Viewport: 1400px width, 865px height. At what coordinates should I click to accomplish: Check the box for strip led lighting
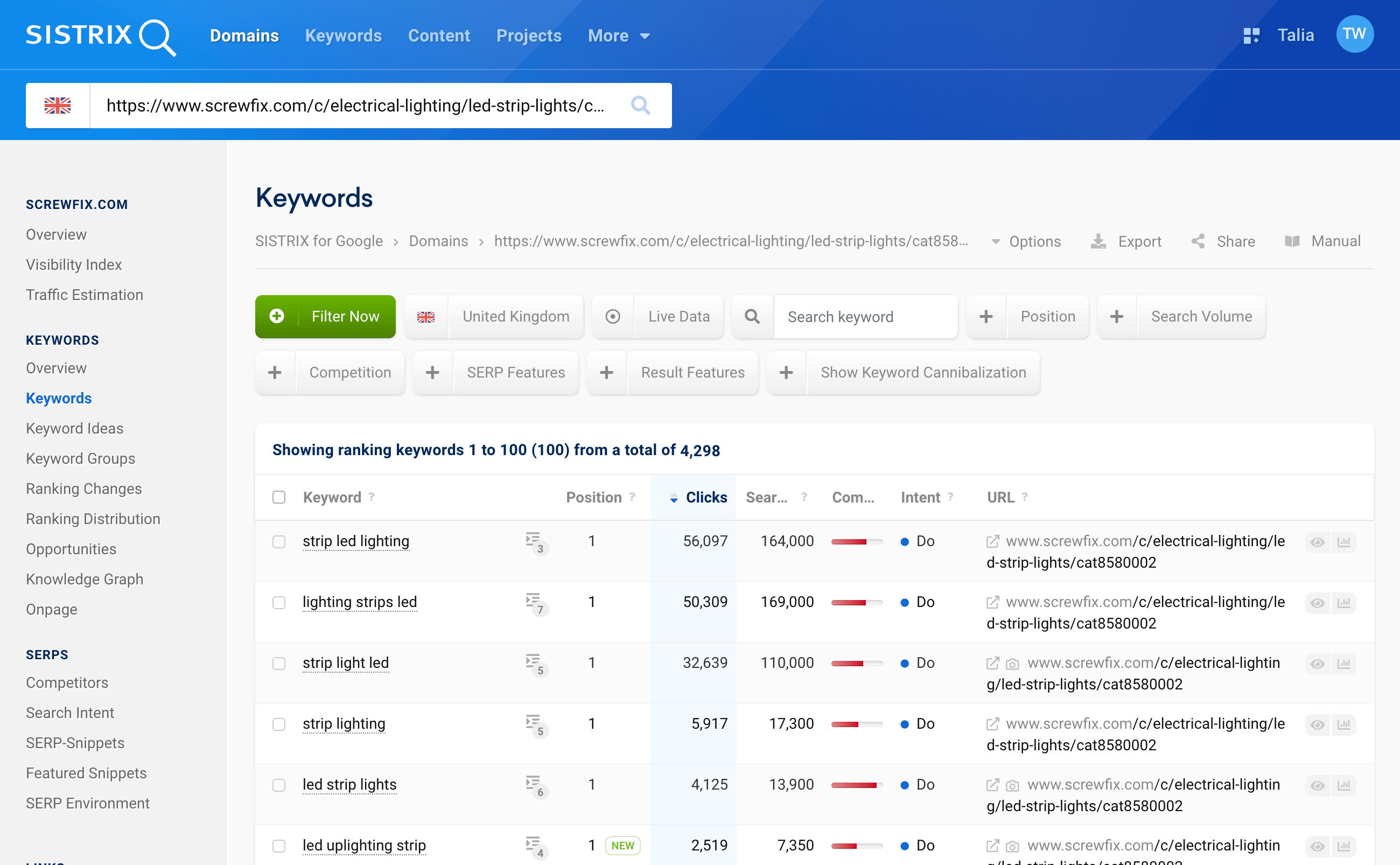pyautogui.click(x=279, y=542)
